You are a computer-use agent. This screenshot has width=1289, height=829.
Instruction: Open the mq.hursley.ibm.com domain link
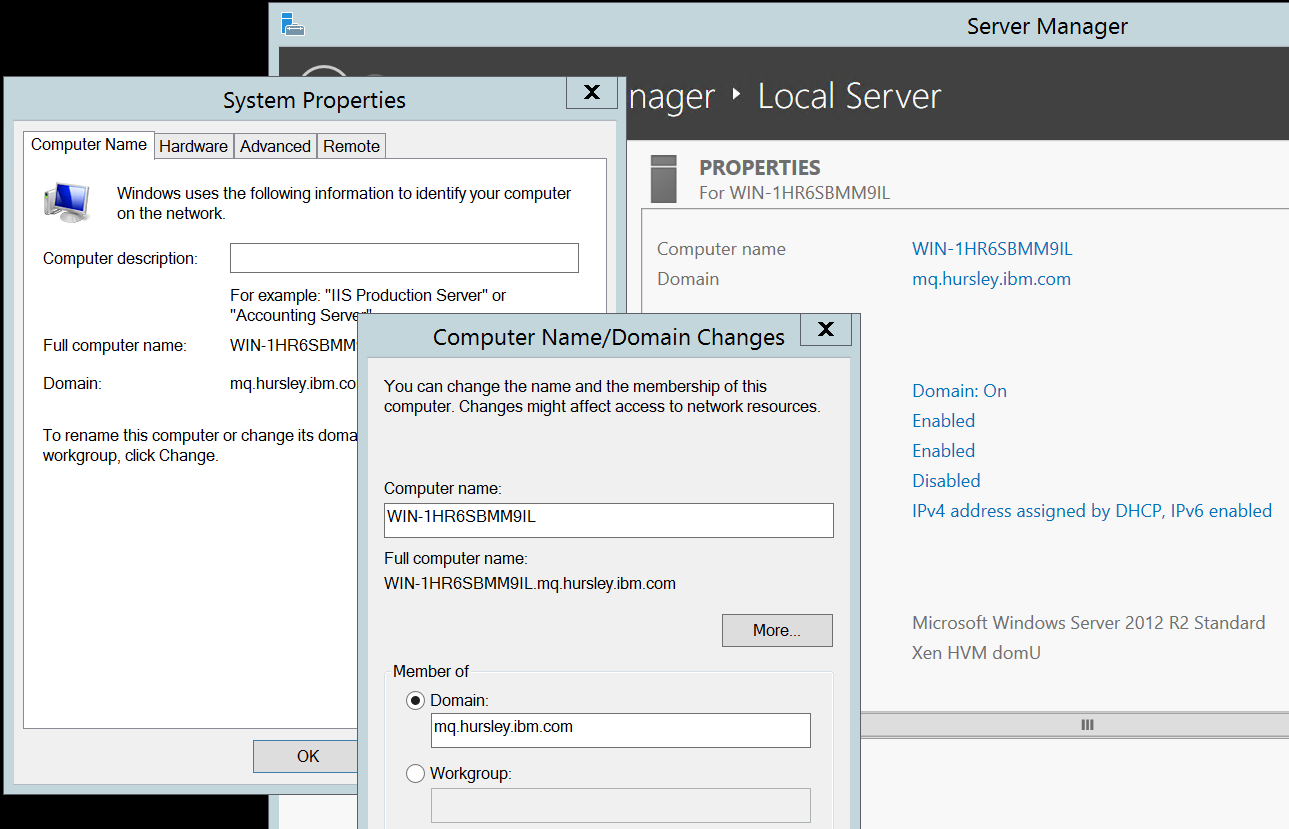(991, 279)
